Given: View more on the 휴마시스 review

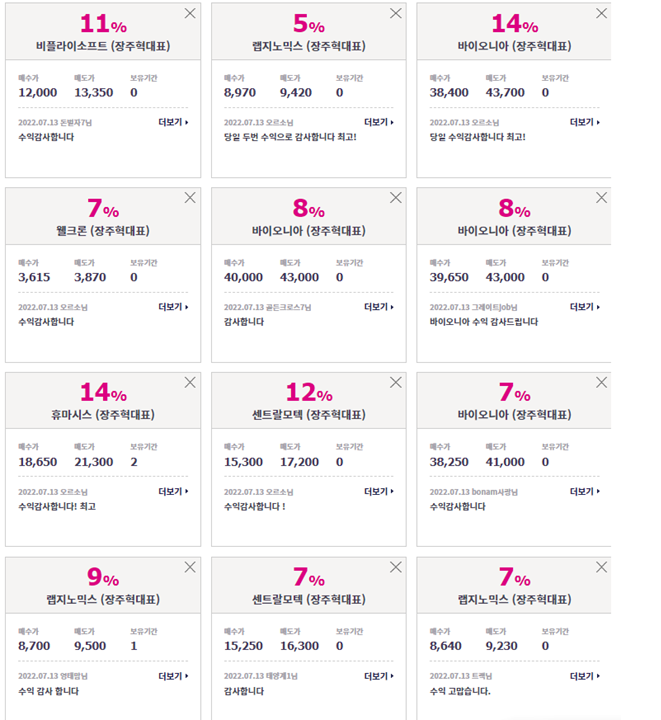Looking at the screenshot, I should click(x=174, y=491).
